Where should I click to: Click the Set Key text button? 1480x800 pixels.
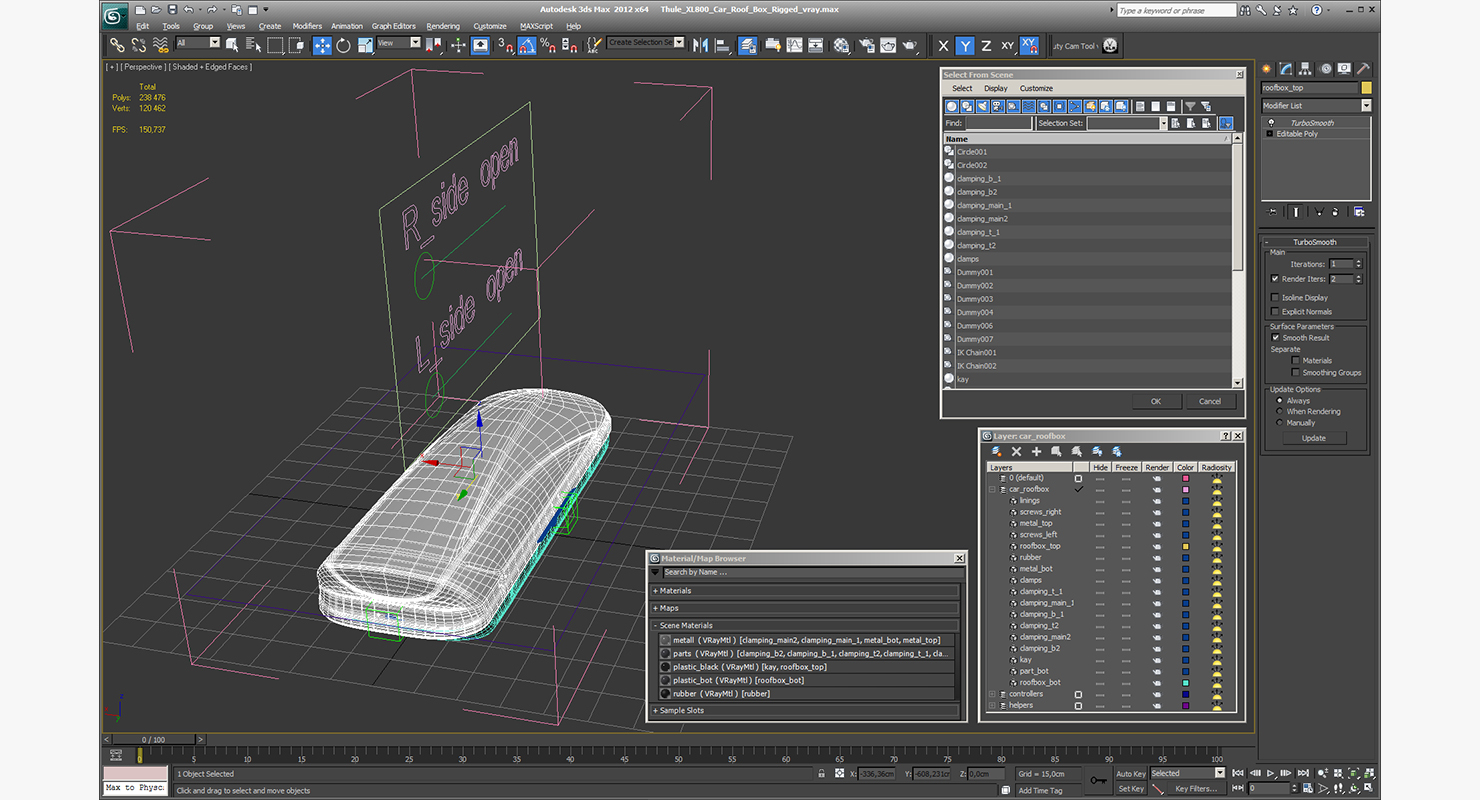[1131, 788]
